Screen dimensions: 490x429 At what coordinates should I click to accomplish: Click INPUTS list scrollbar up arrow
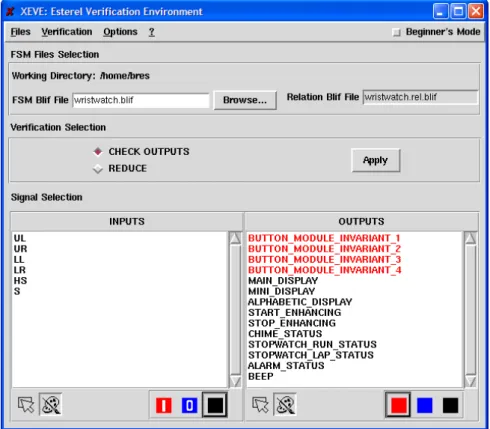[x=235, y=238]
